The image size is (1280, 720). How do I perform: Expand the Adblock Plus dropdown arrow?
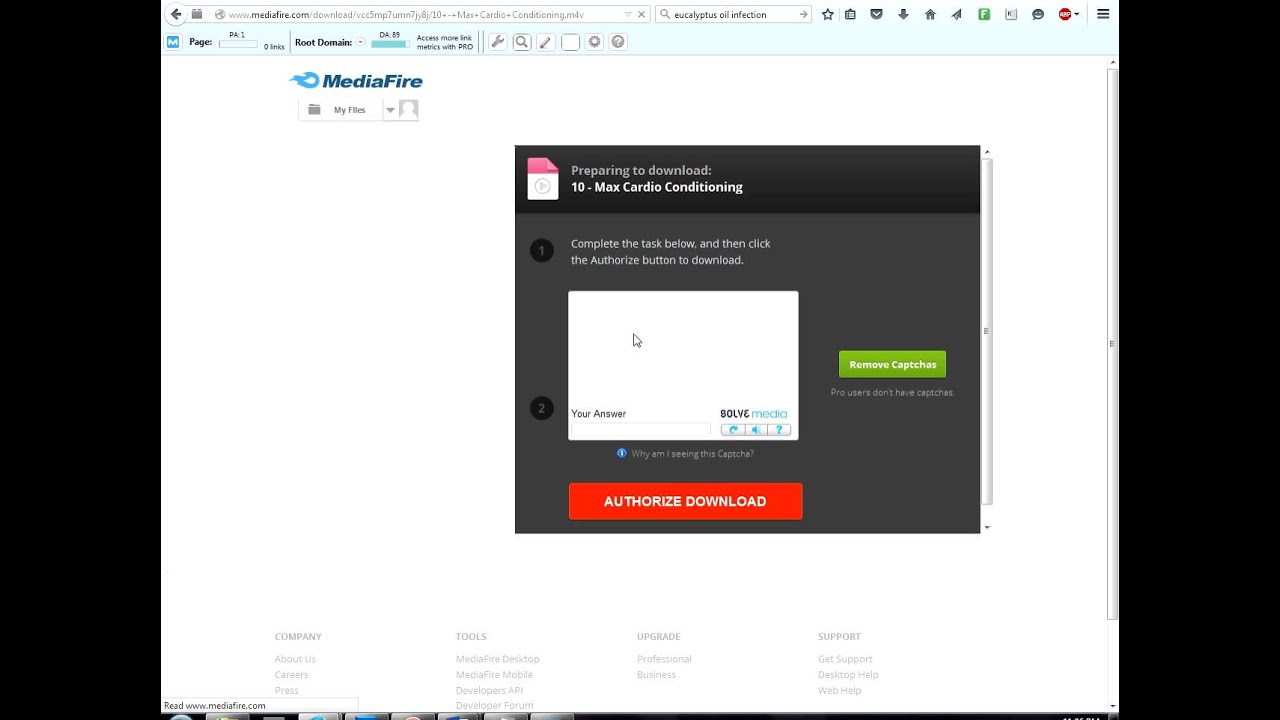pyautogui.click(x=1077, y=15)
